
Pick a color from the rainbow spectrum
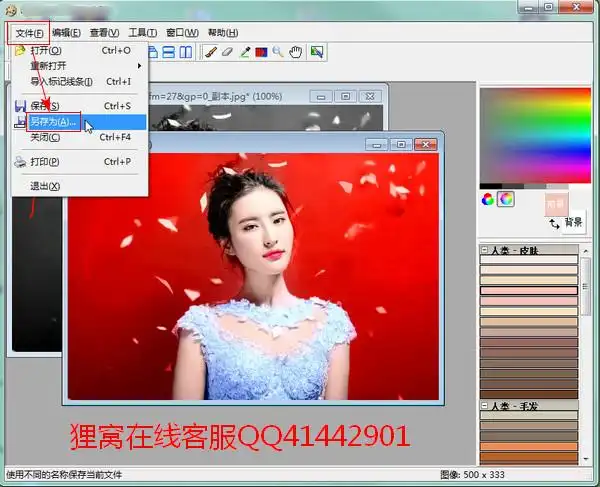click(535, 135)
